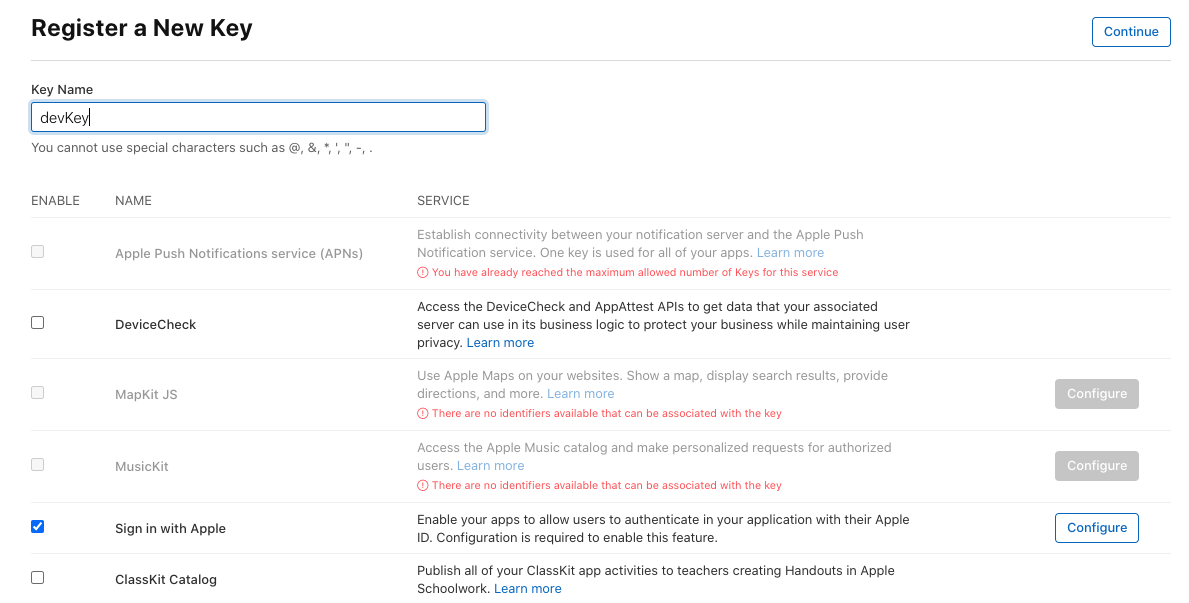Click the APNs maximum keys error message
The height and width of the screenshot is (603, 1189).
pos(635,272)
